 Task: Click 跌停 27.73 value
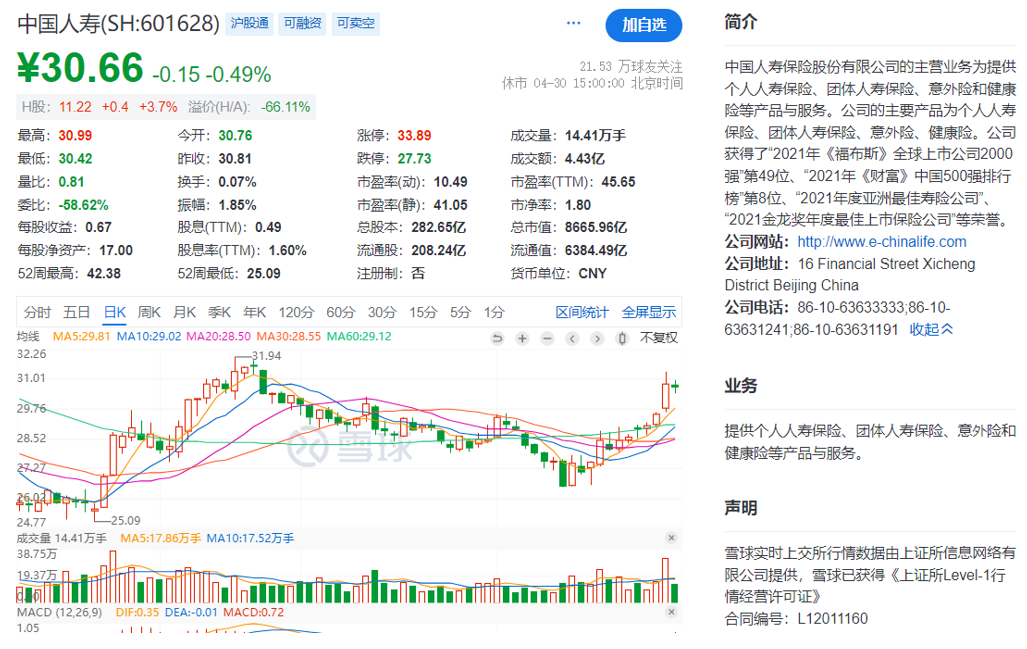[x=415, y=159]
